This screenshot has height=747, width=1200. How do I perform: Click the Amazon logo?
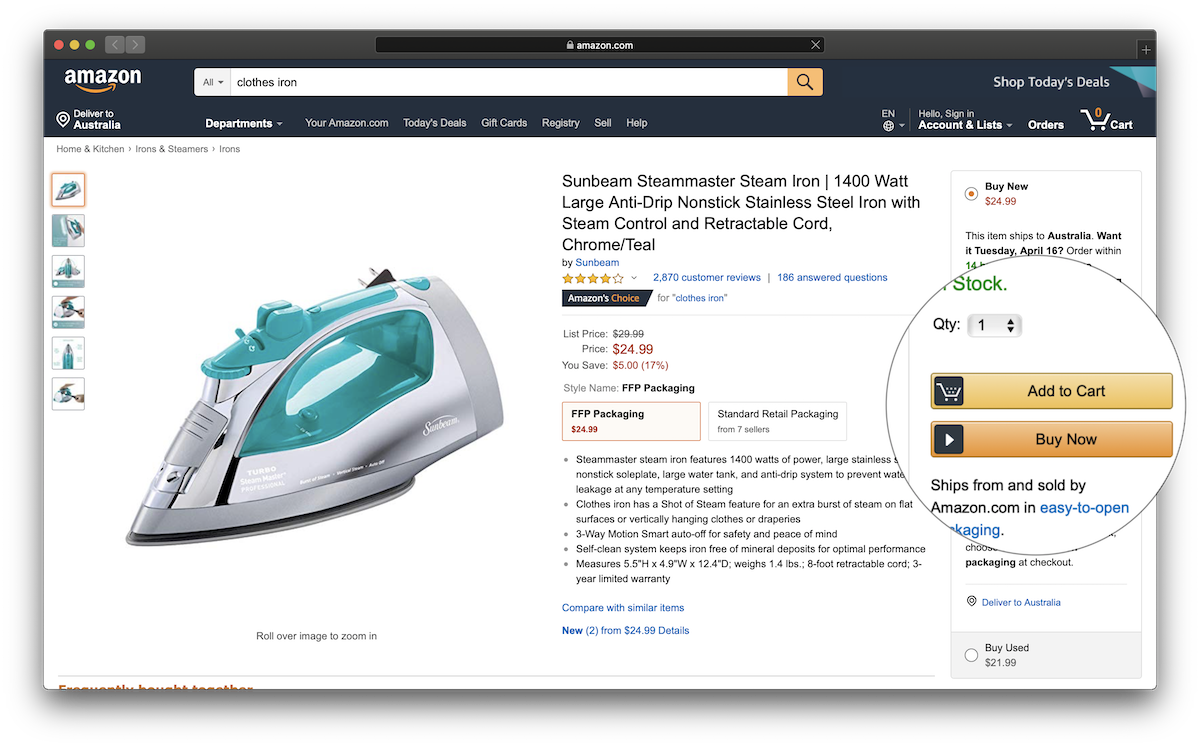[x=103, y=80]
